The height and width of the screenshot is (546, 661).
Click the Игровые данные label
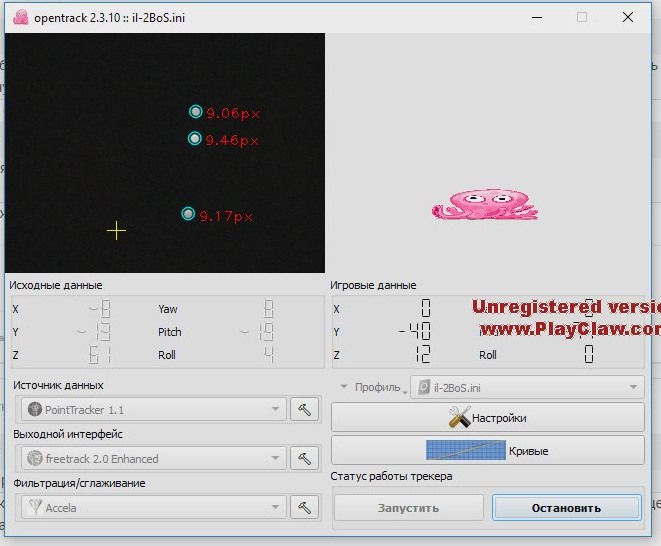(373, 285)
